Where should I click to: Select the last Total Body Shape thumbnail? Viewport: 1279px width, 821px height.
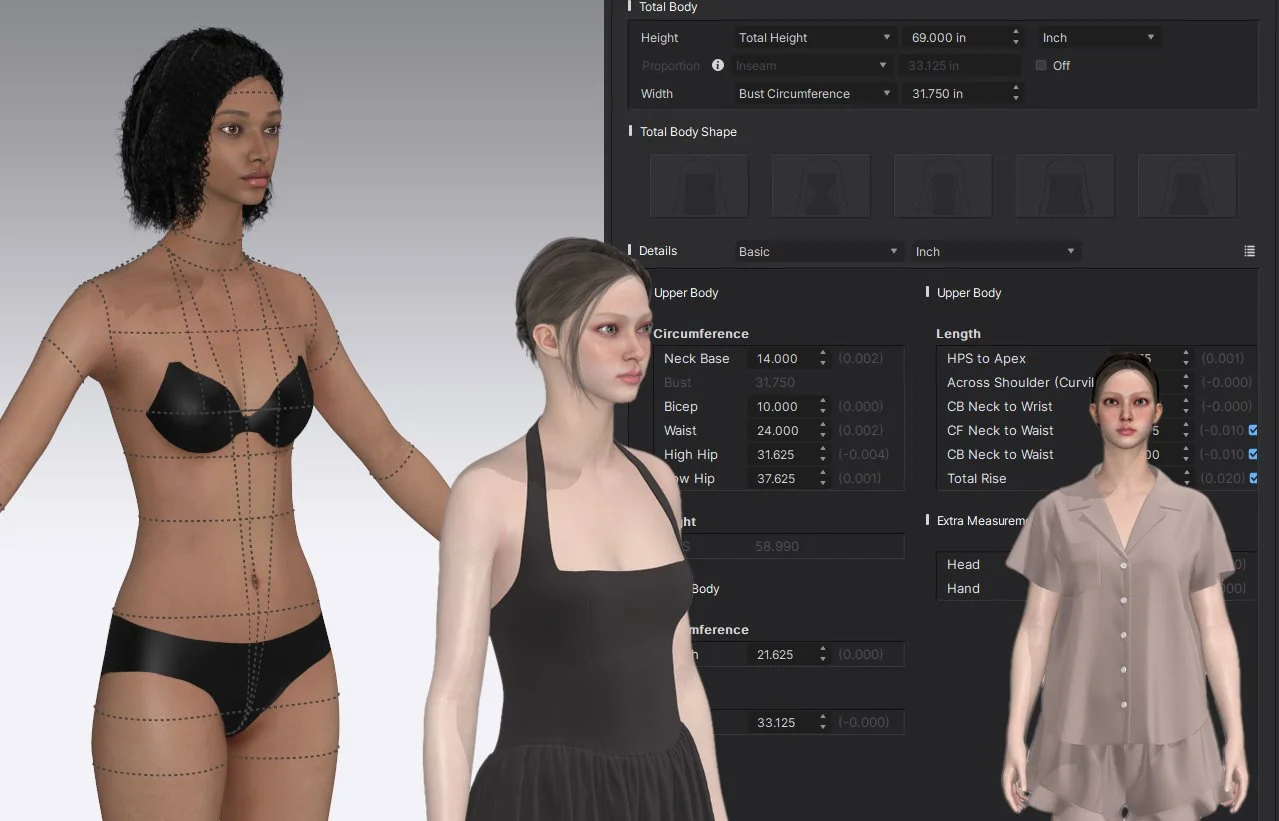pos(1187,186)
